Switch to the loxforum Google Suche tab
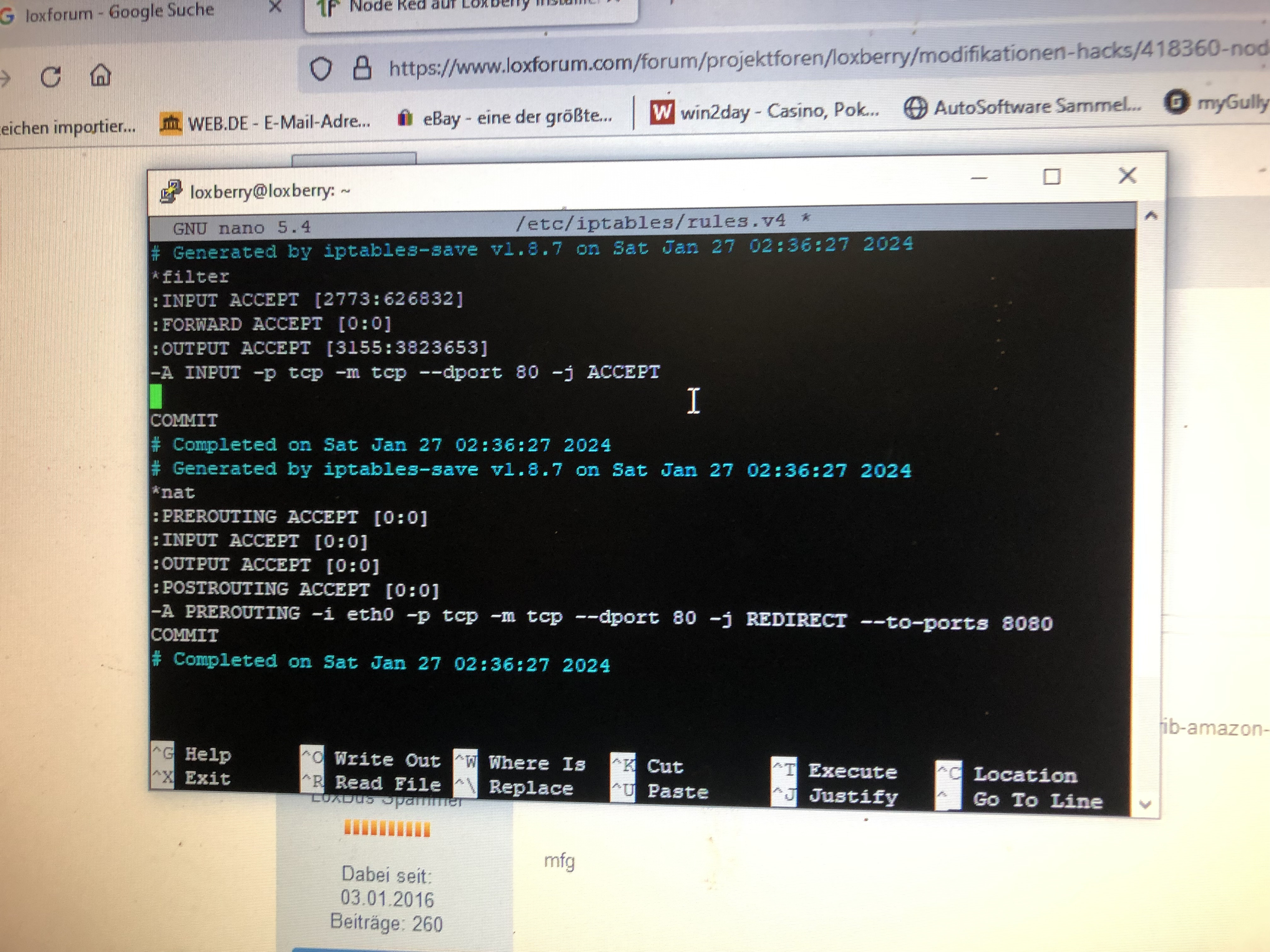This screenshot has width=1270, height=952. pos(119,12)
